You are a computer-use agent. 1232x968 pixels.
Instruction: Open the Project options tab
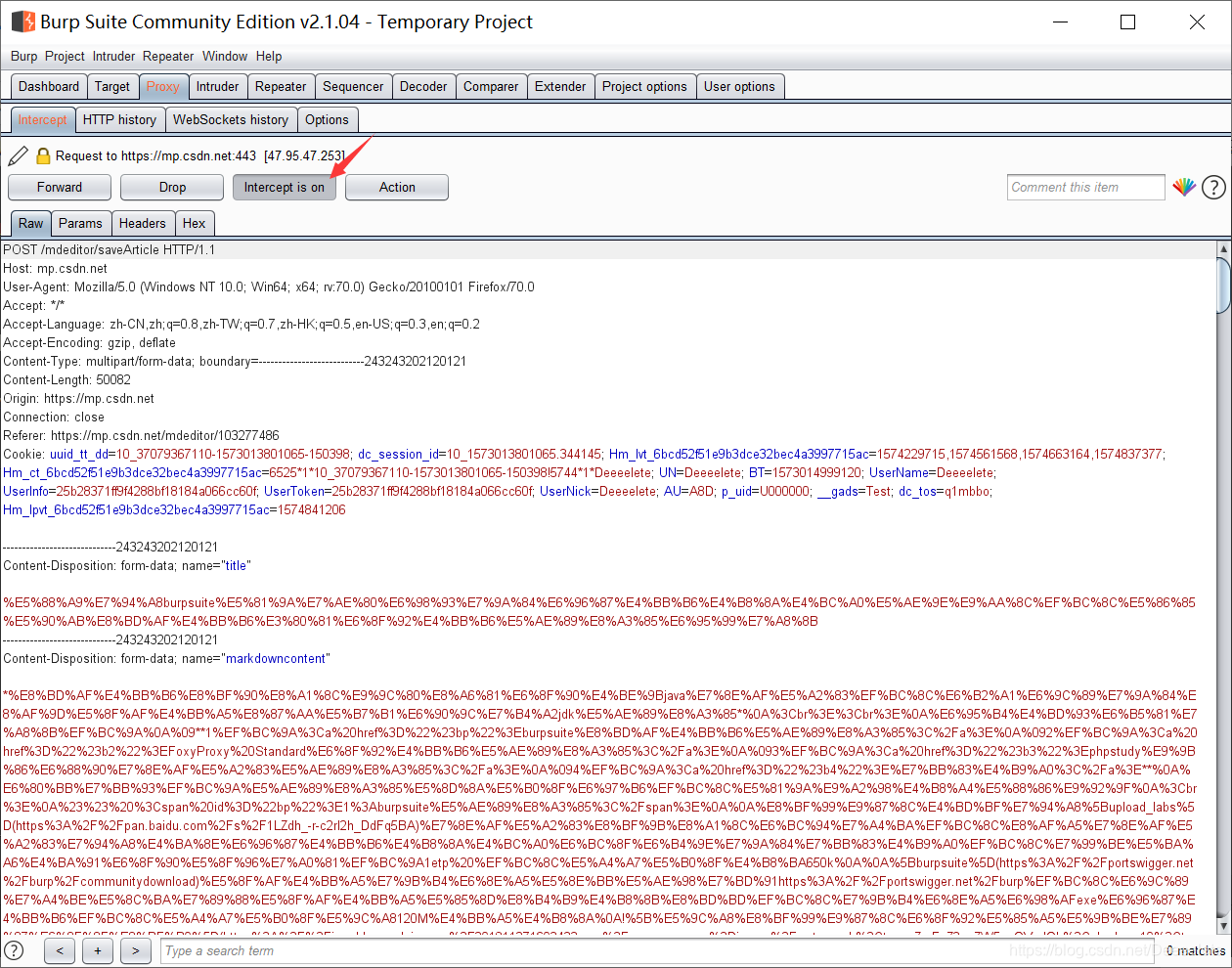pos(644,86)
